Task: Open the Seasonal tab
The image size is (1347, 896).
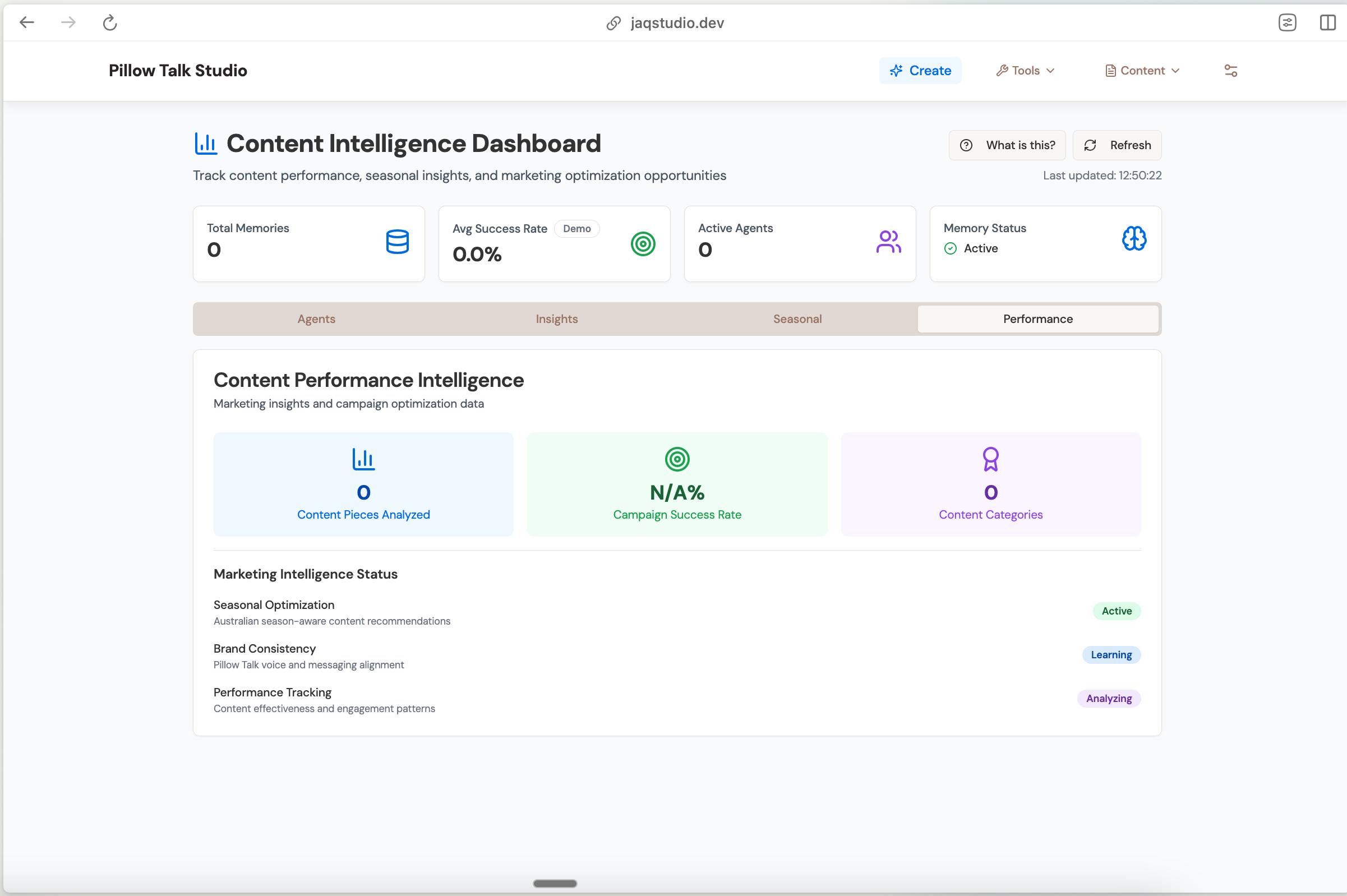Action: (x=797, y=319)
